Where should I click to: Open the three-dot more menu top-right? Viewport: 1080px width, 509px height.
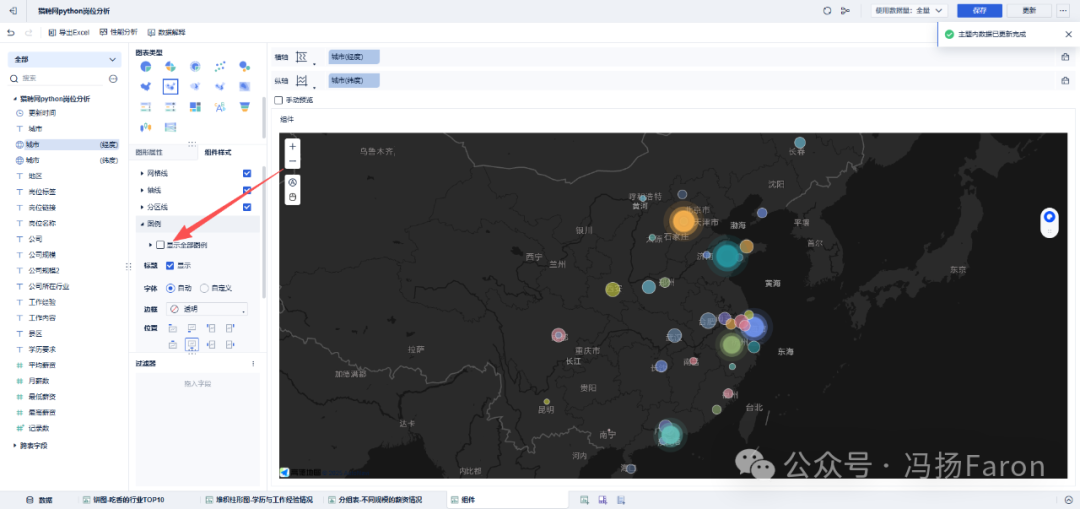[1065, 11]
